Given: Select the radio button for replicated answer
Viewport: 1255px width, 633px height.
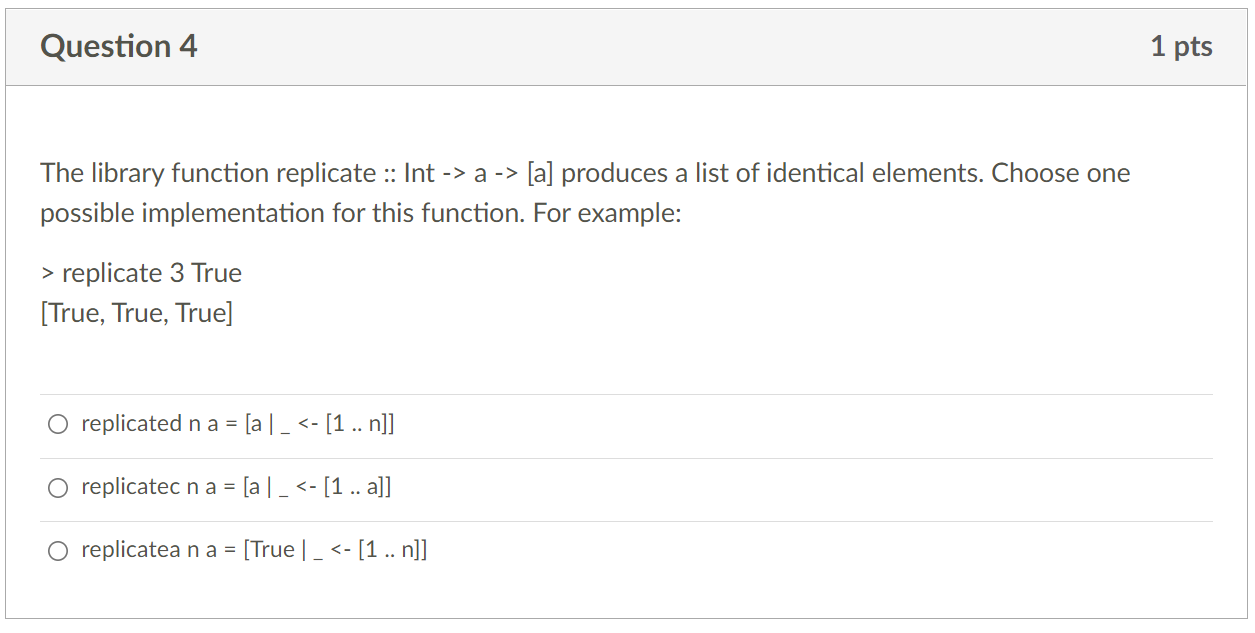Looking at the screenshot, I should point(58,423).
